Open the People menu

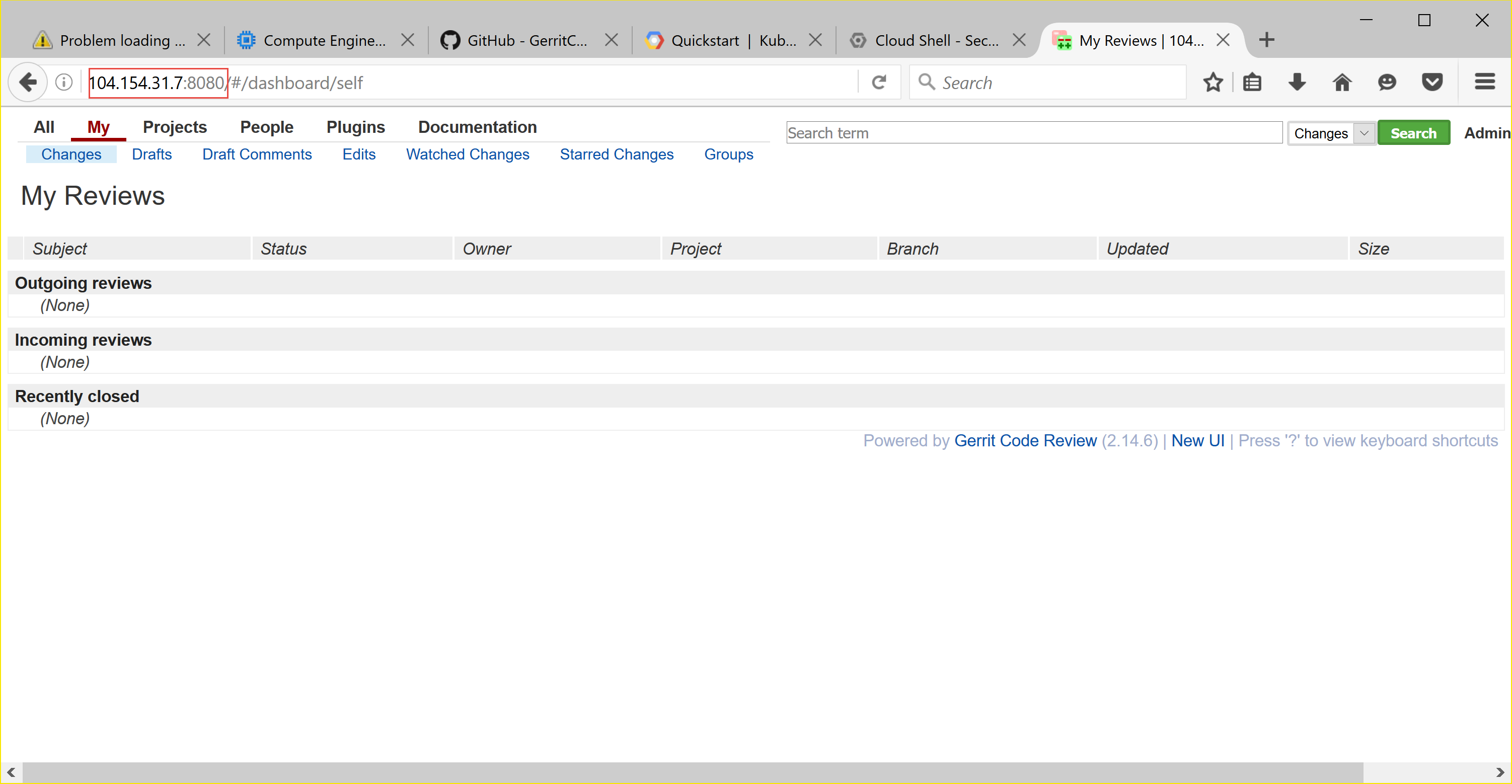click(x=266, y=127)
